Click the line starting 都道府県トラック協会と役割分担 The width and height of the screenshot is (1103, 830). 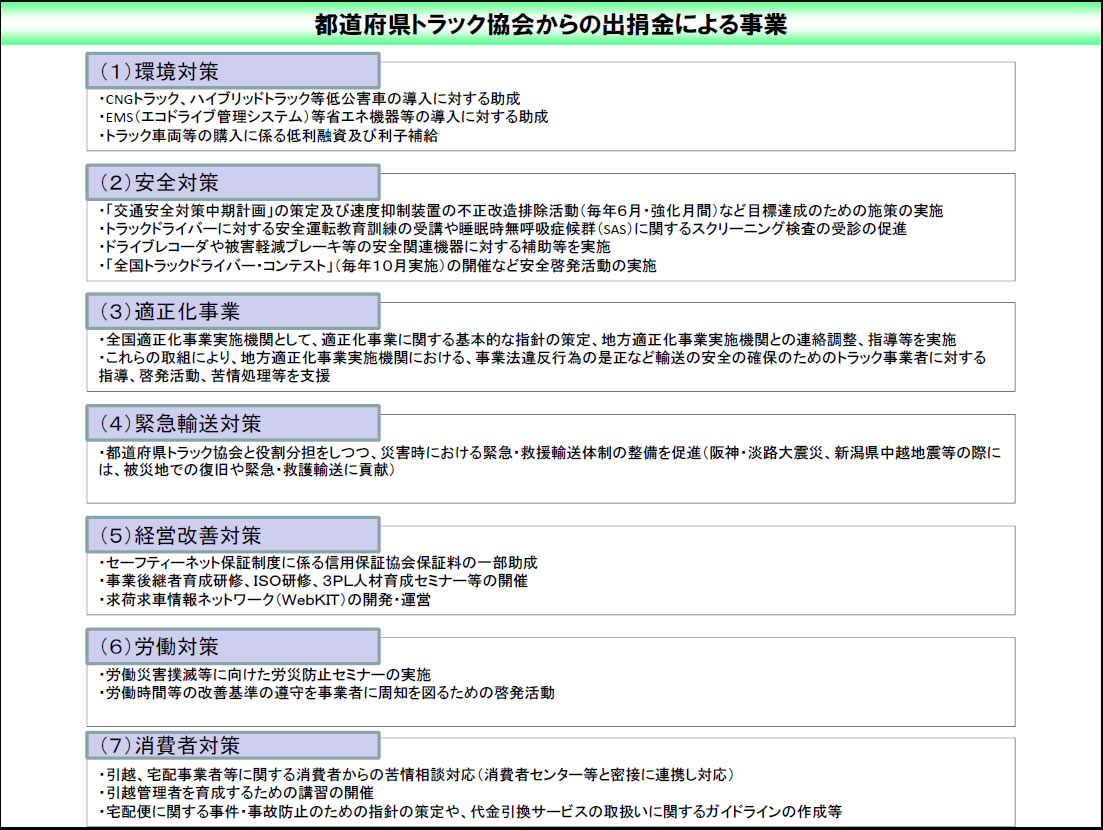(x=550, y=453)
